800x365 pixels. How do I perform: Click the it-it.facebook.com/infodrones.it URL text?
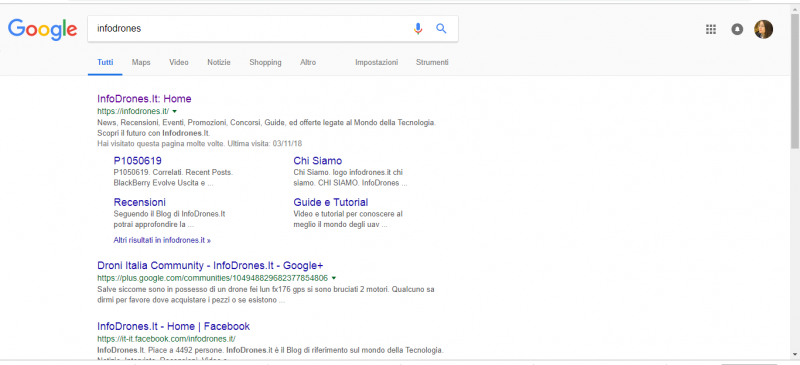coord(166,338)
